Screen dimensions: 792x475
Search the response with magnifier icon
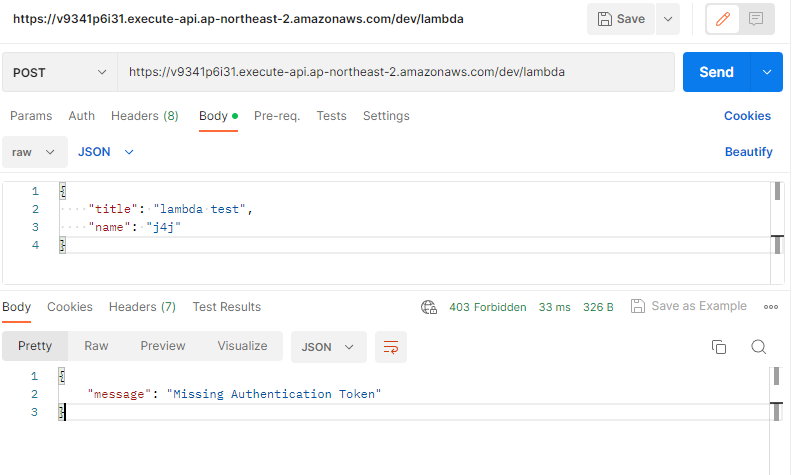[x=759, y=347]
